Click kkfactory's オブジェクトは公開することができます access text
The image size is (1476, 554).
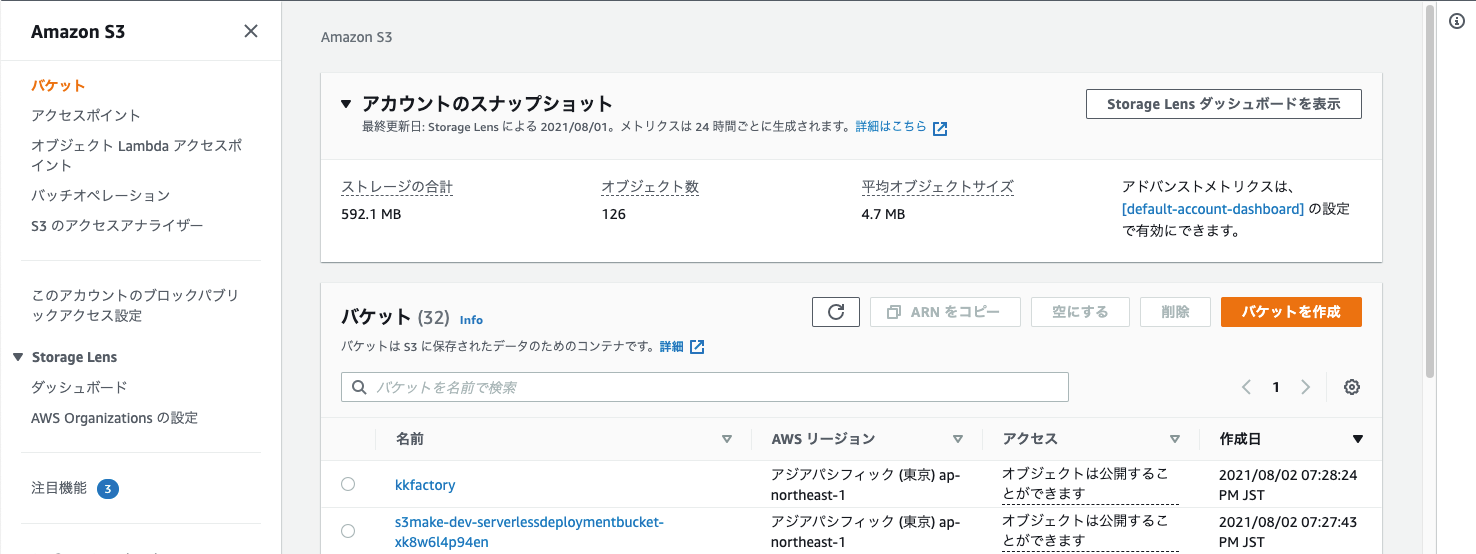pos(1090,484)
